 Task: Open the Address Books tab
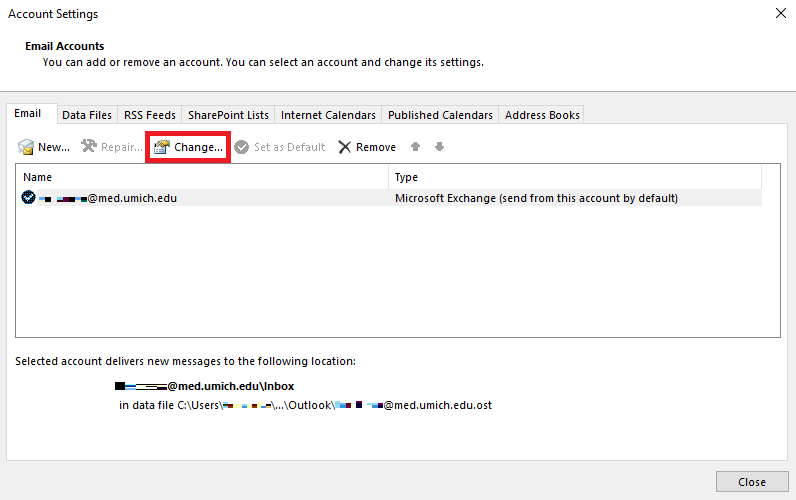click(542, 115)
